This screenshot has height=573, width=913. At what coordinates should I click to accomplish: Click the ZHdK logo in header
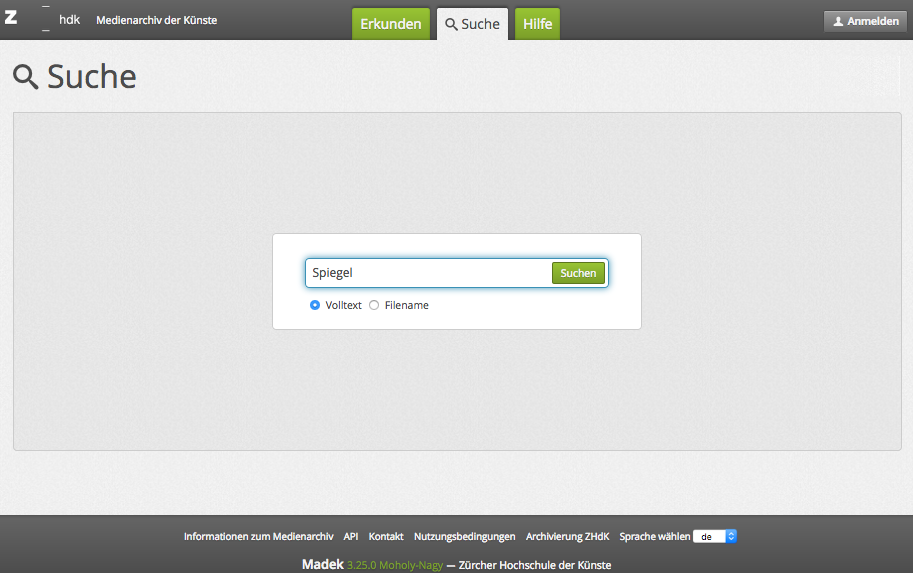click(42, 20)
